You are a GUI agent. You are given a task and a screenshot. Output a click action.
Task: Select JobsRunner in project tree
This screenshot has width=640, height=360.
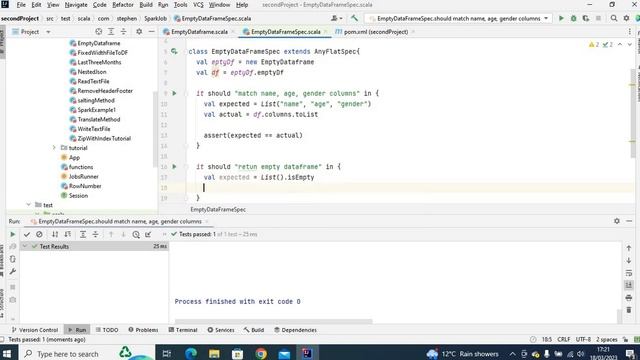coord(83,176)
